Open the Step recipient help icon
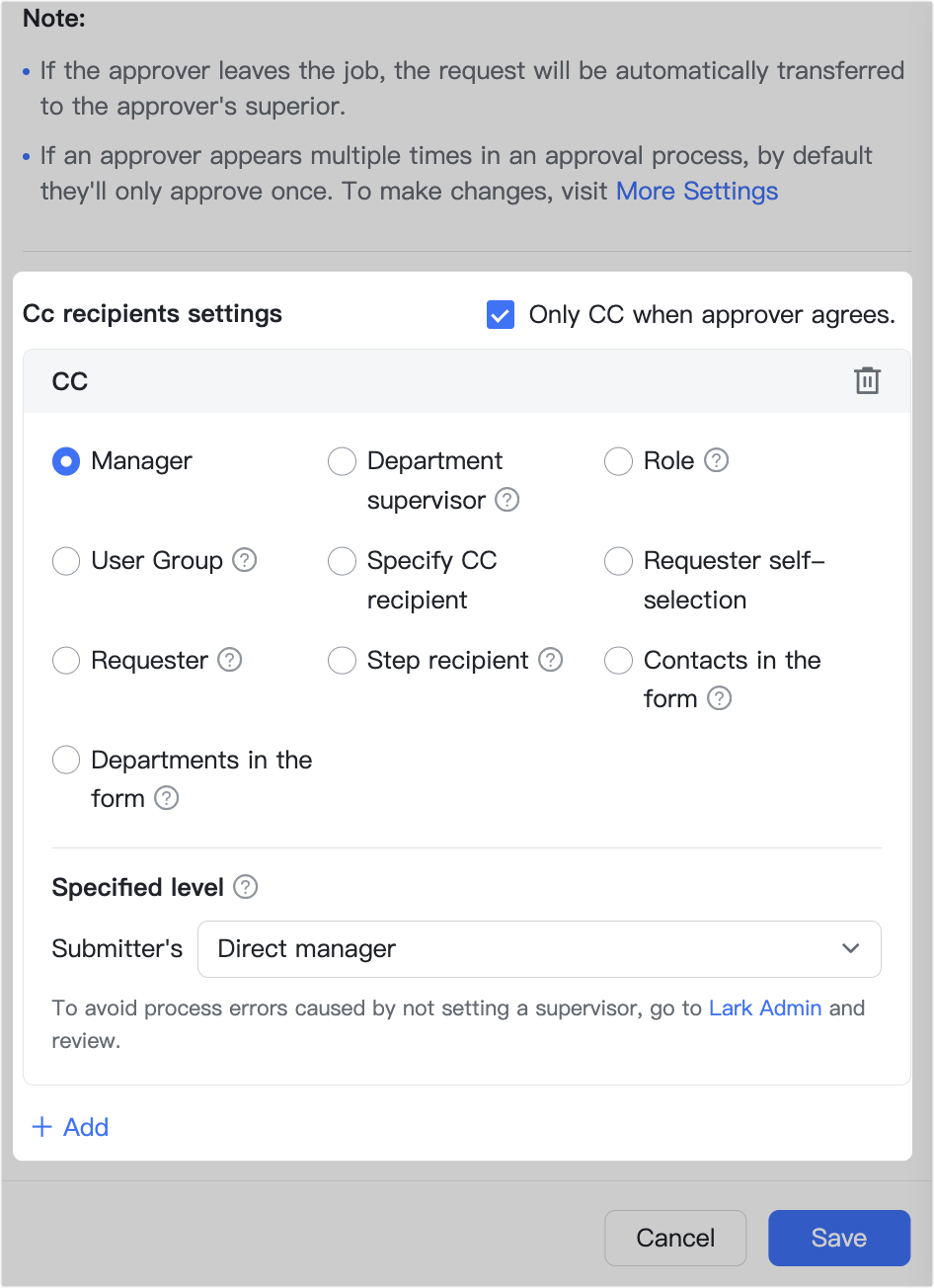The image size is (934, 1288). tap(550, 660)
